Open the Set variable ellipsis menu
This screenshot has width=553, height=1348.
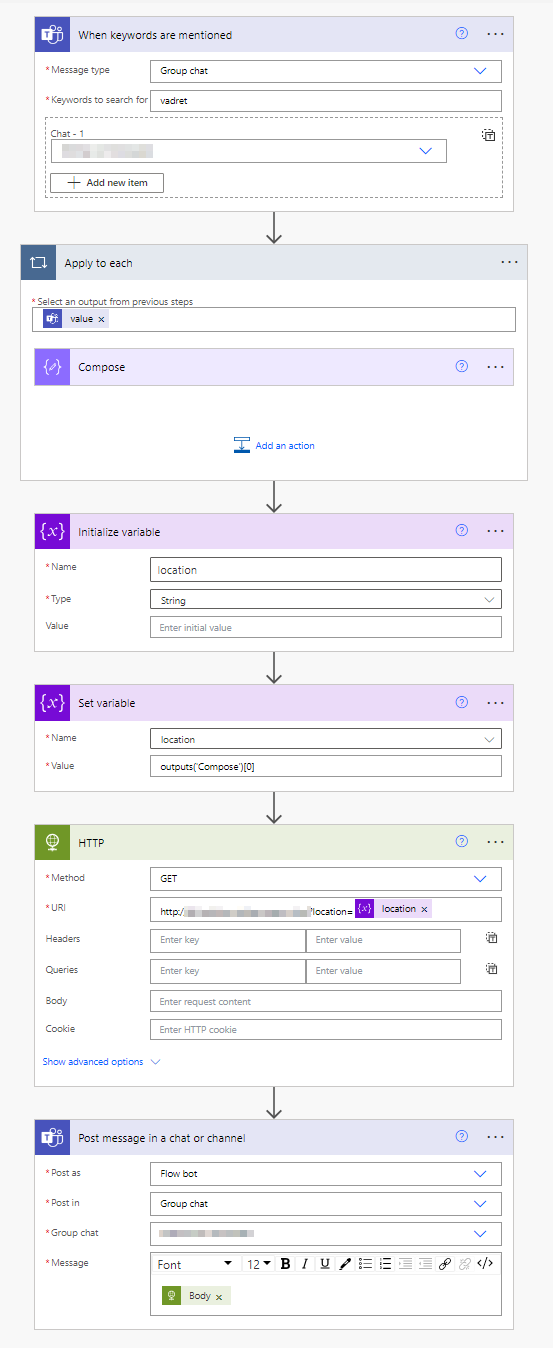pyautogui.click(x=495, y=702)
